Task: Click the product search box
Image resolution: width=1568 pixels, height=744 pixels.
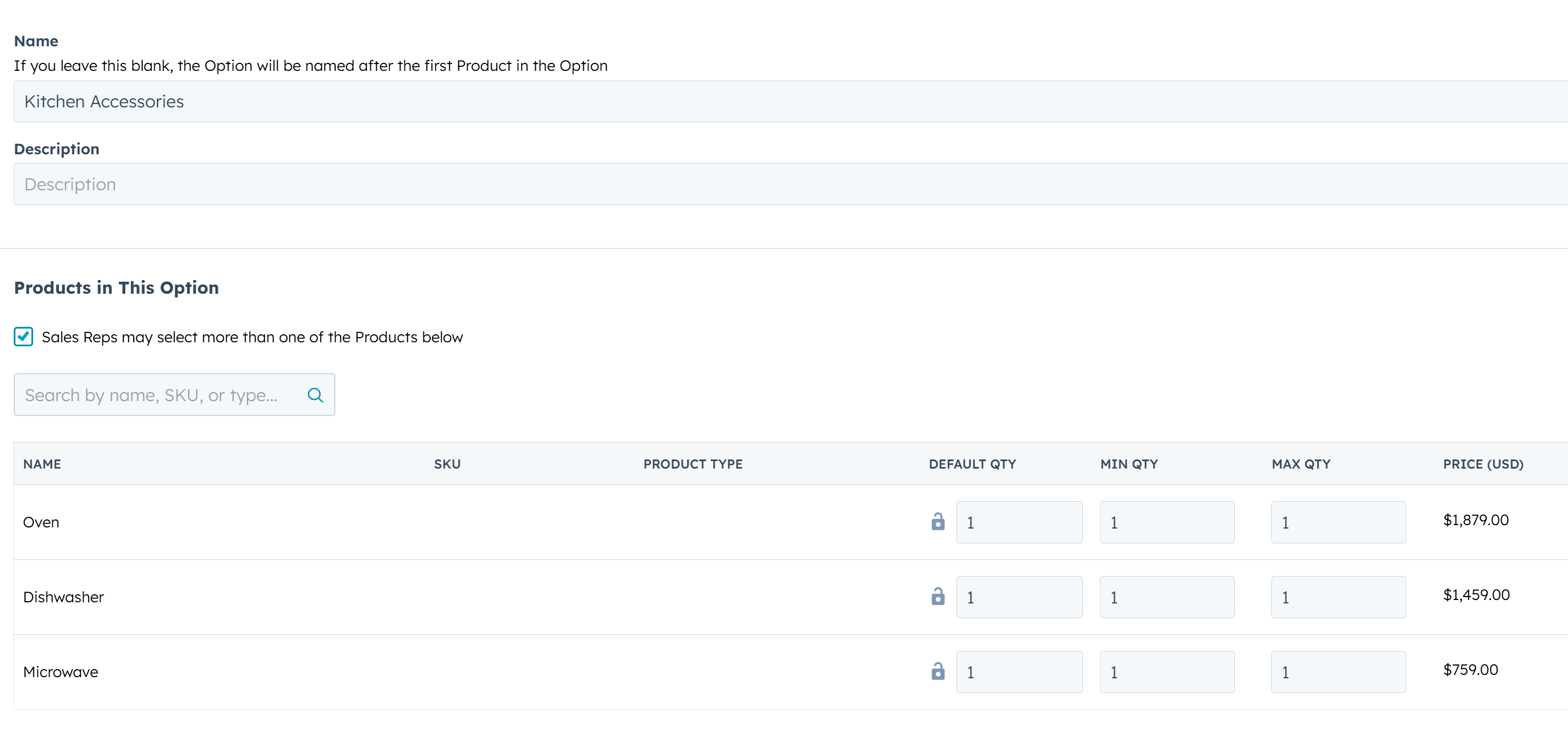Action: [158, 394]
